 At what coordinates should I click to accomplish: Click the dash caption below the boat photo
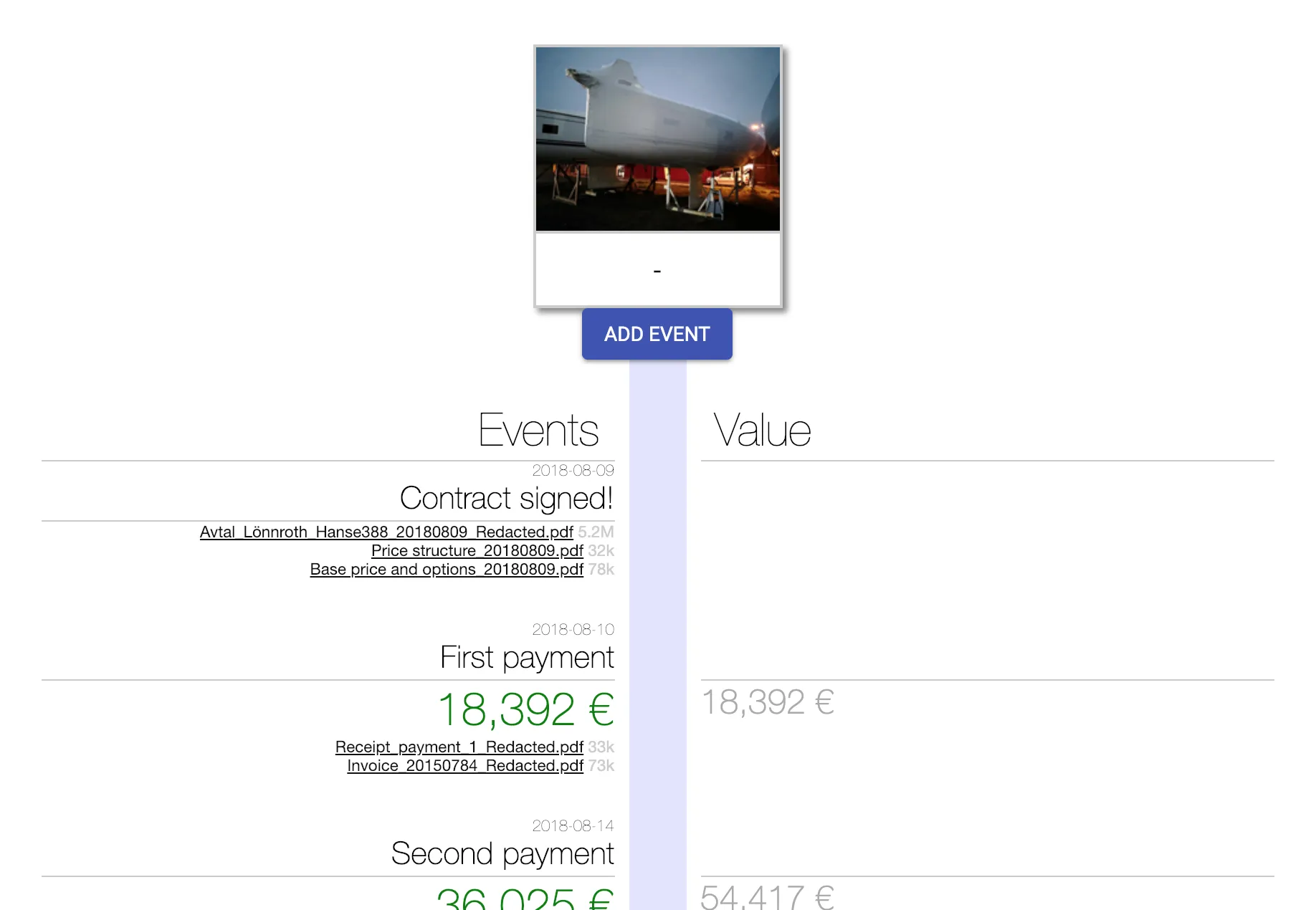tap(657, 271)
